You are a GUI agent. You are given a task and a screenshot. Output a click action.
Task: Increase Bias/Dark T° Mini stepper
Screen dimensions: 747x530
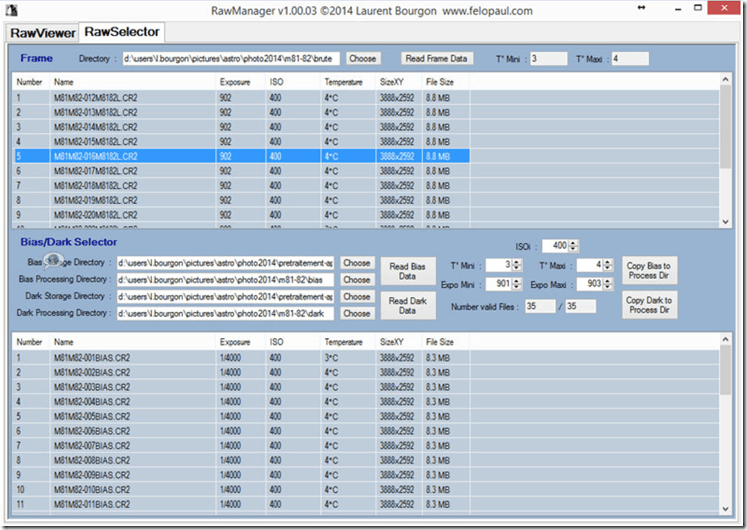[x=516, y=262]
